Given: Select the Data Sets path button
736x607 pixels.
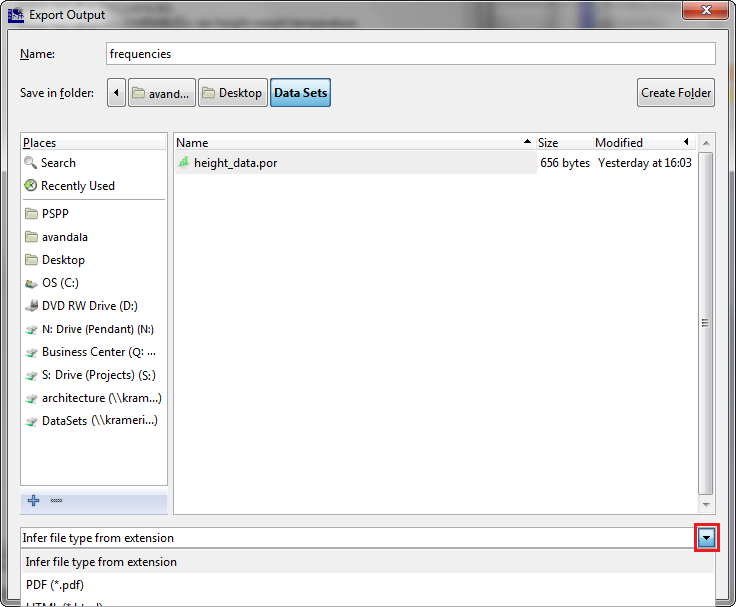Looking at the screenshot, I should [300, 92].
